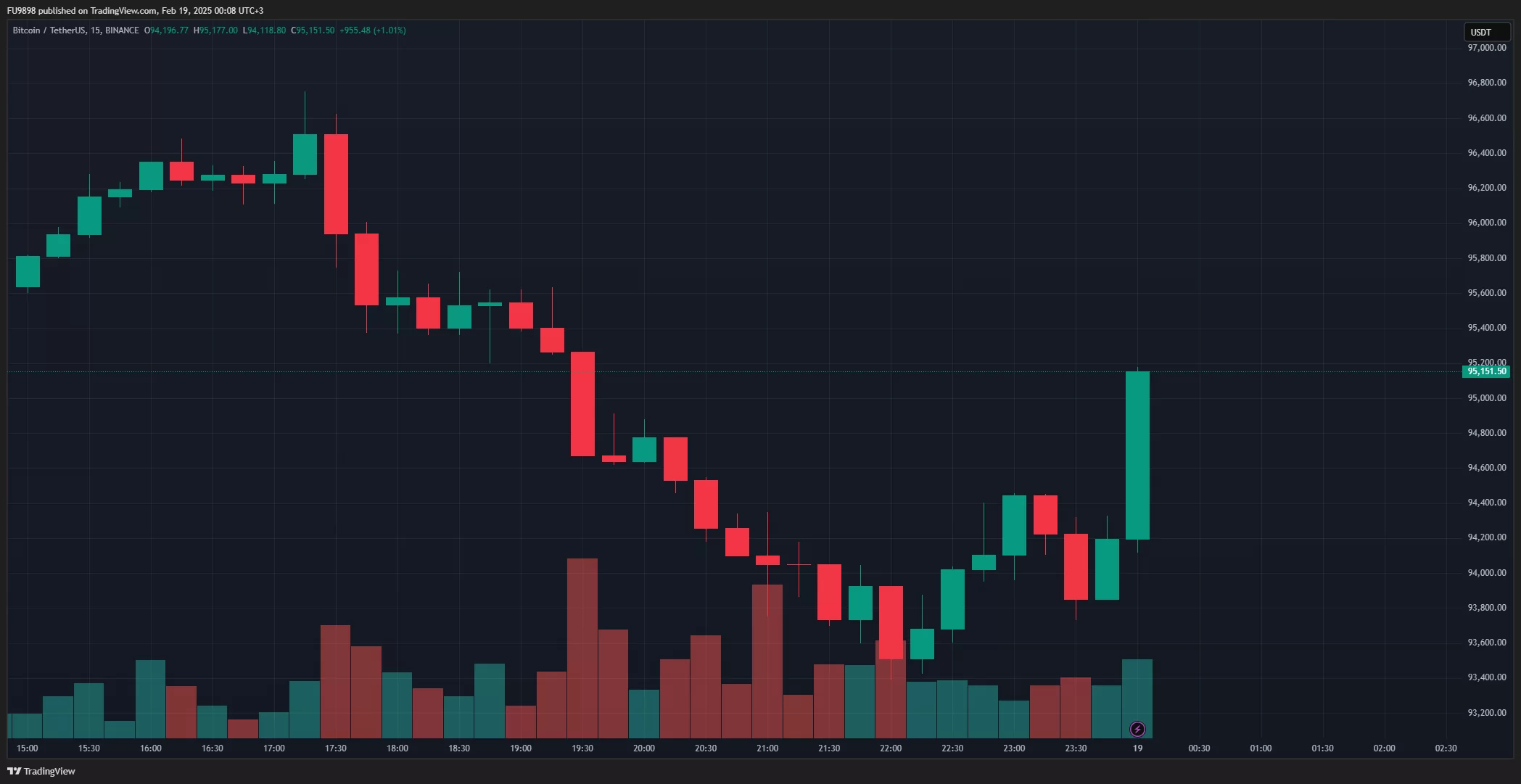Click the +955.48 (+1.01%) change value
Viewport: 1521px width, 784px height.
click(373, 30)
